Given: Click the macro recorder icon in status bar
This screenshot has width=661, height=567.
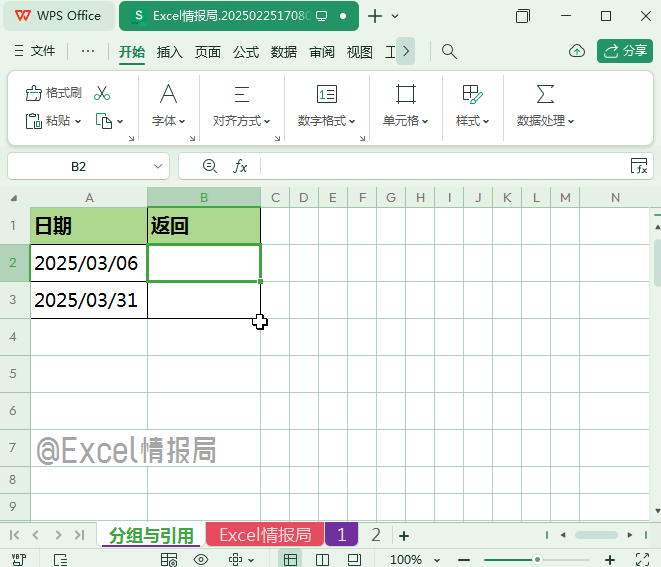Looking at the screenshot, I should tap(19, 560).
